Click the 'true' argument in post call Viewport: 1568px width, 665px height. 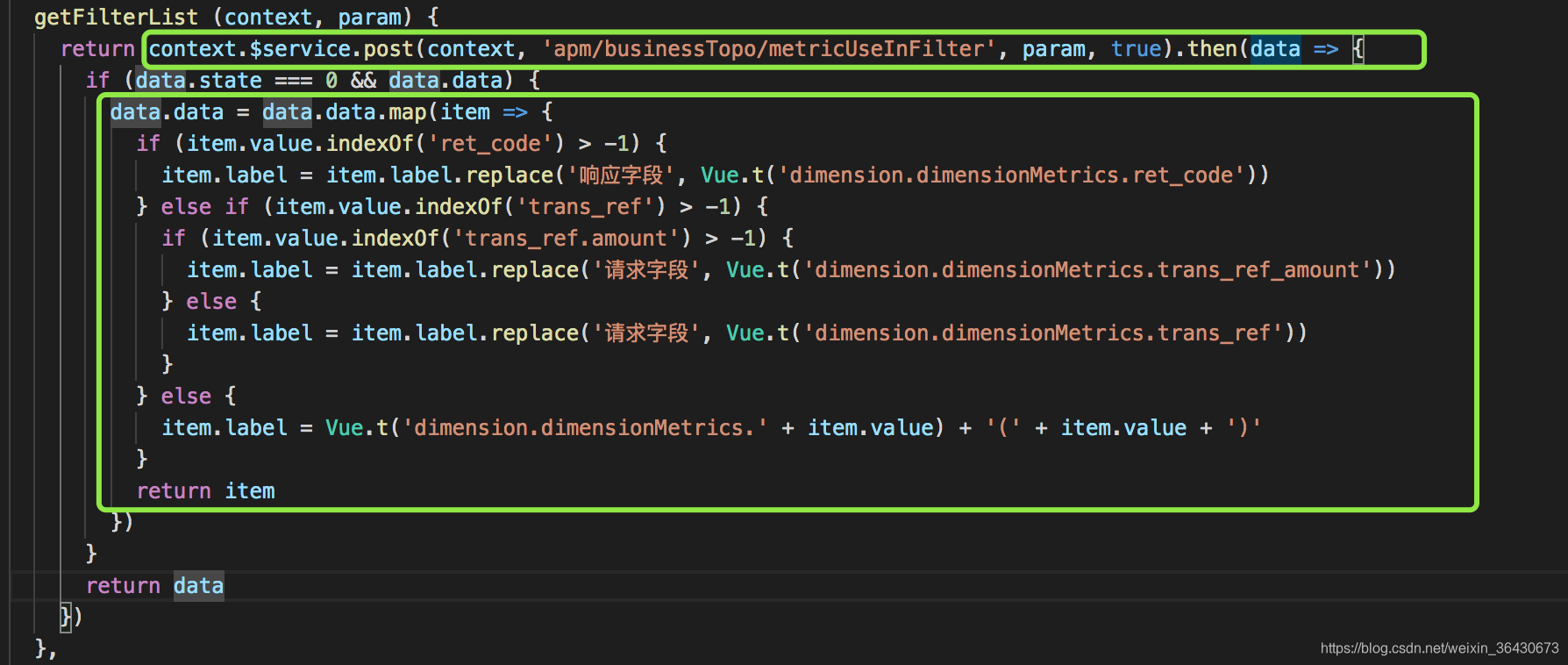tap(1136, 49)
